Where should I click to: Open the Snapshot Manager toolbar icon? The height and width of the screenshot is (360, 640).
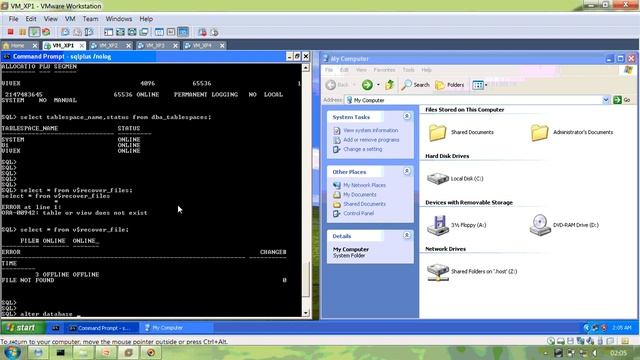(x=89, y=32)
